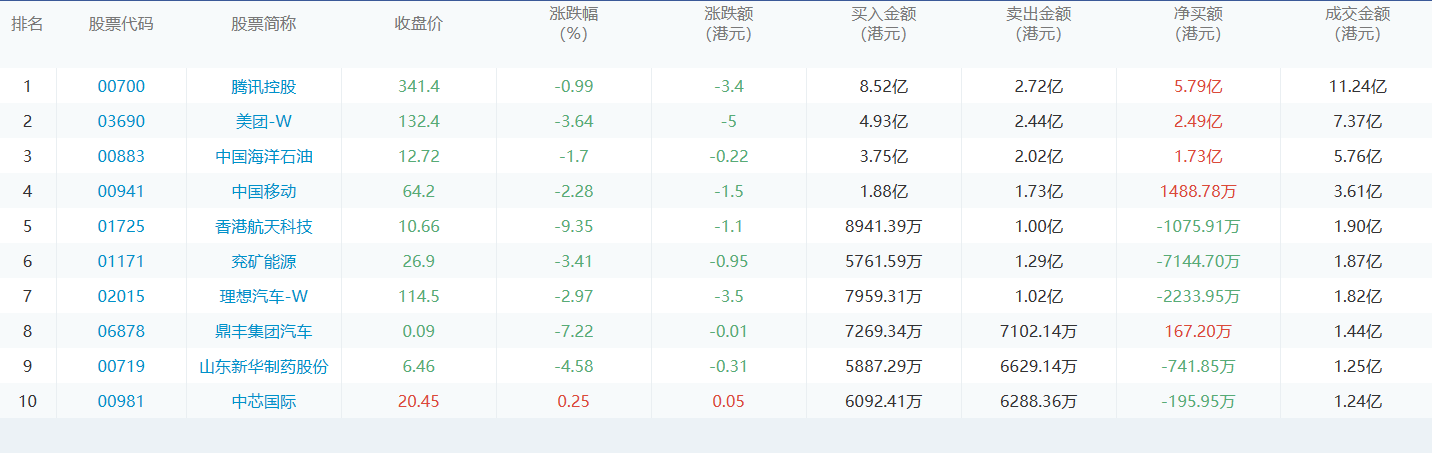Open 理想汽车-W stock link
This screenshot has height=453, width=1432.
point(264,297)
